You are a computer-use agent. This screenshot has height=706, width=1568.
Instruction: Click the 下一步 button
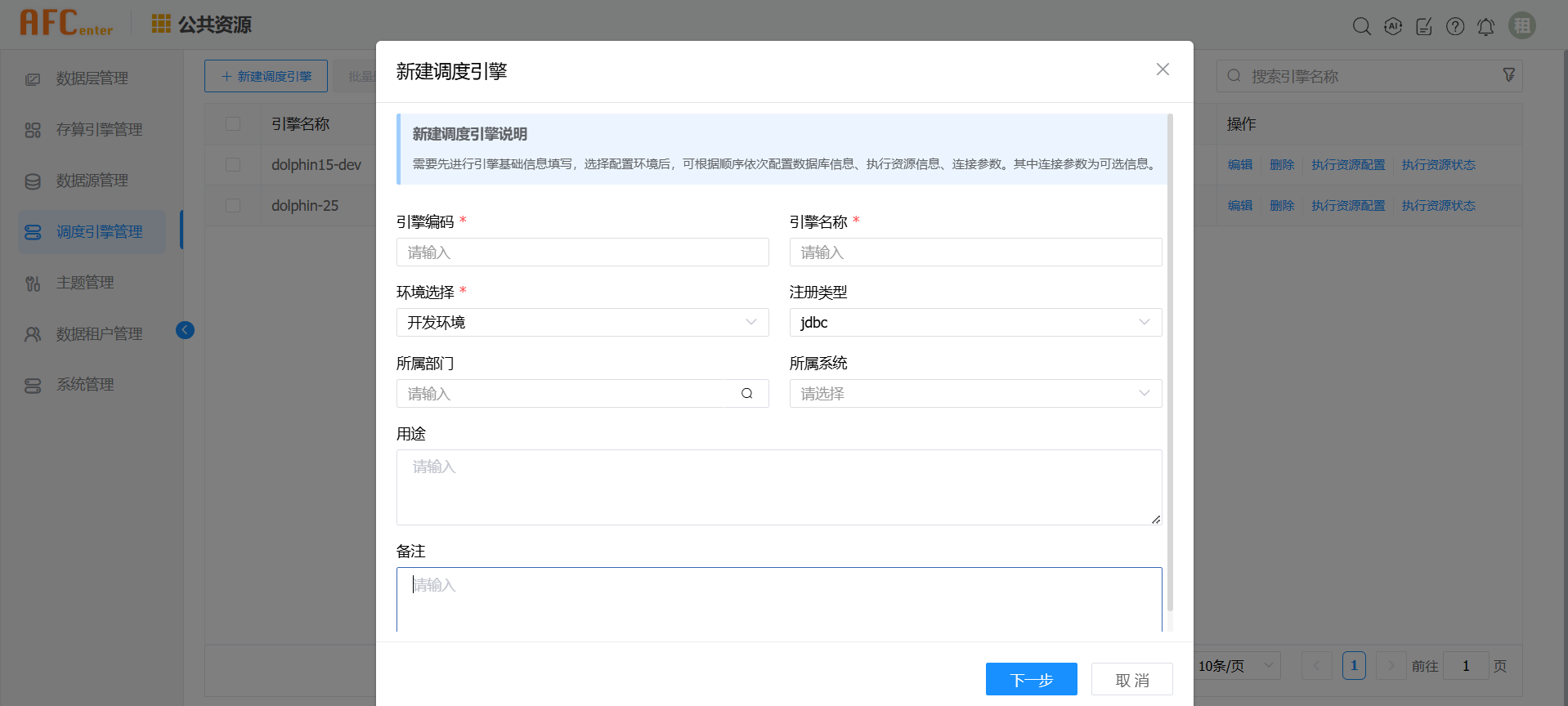pyautogui.click(x=1031, y=679)
